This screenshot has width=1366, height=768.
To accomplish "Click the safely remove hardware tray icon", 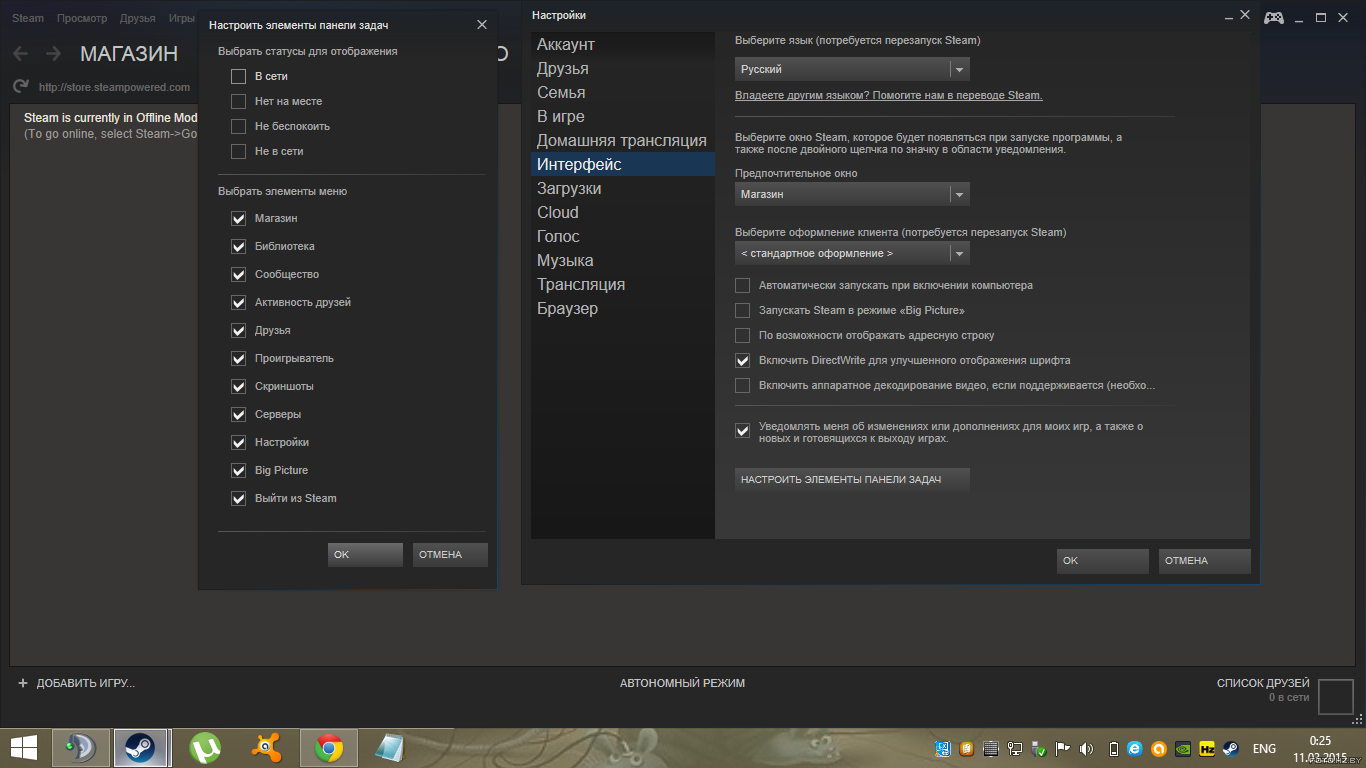I will (1039, 748).
